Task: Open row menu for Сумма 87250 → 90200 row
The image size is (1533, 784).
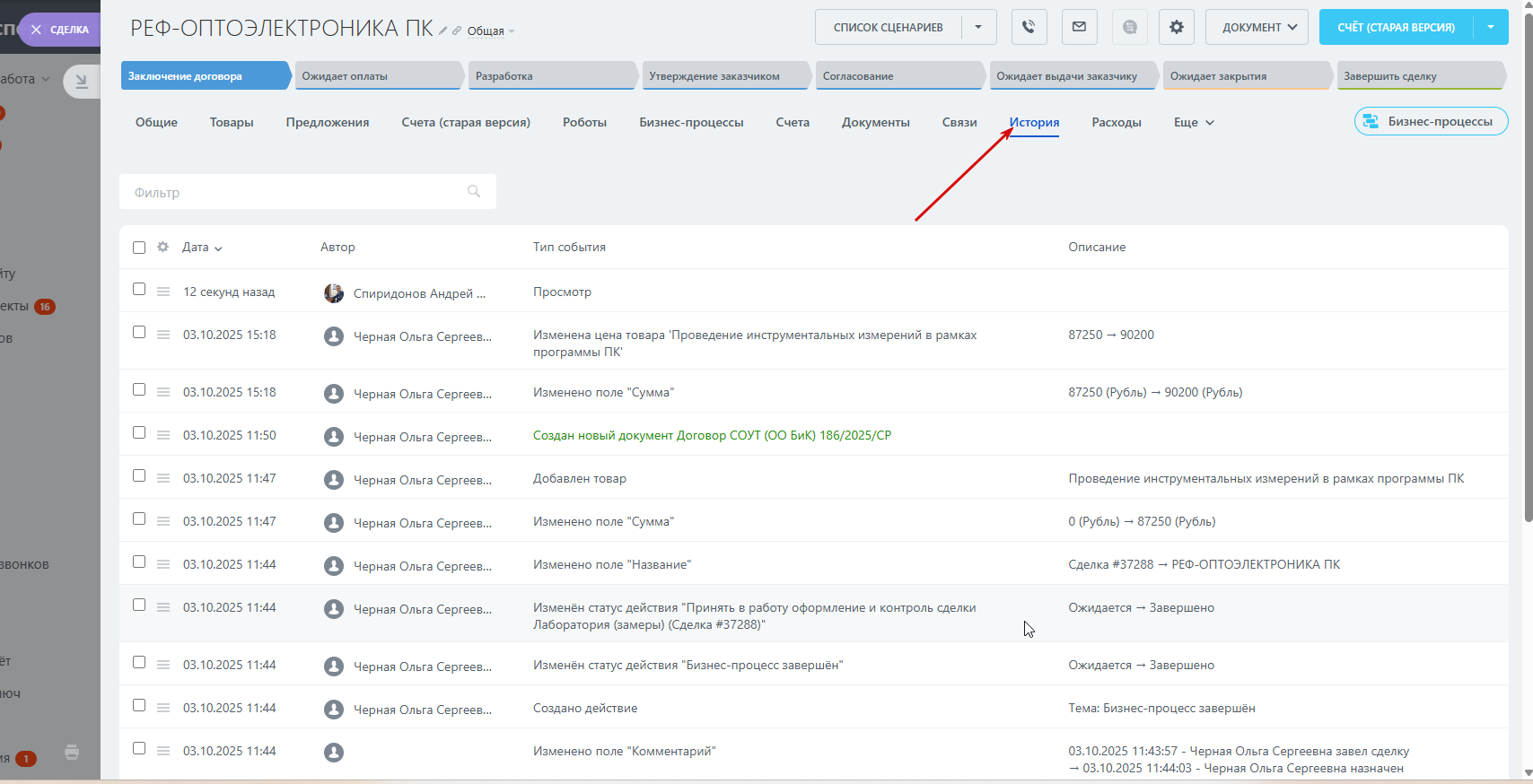Action: pyautogui.click(x=163, y=392)
